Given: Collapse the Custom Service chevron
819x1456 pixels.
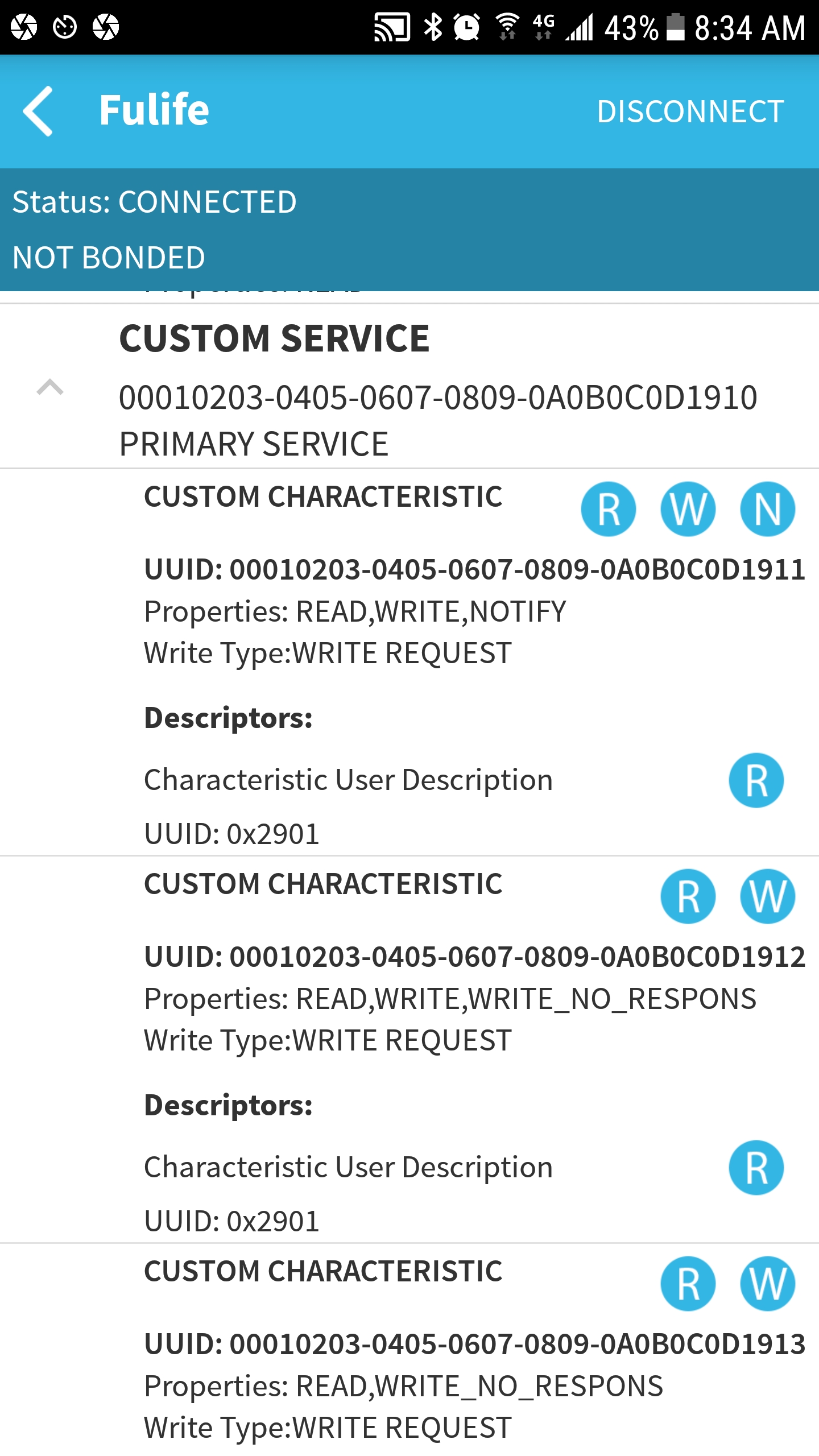Looking at the screenshot, I should tap(50, 387).
